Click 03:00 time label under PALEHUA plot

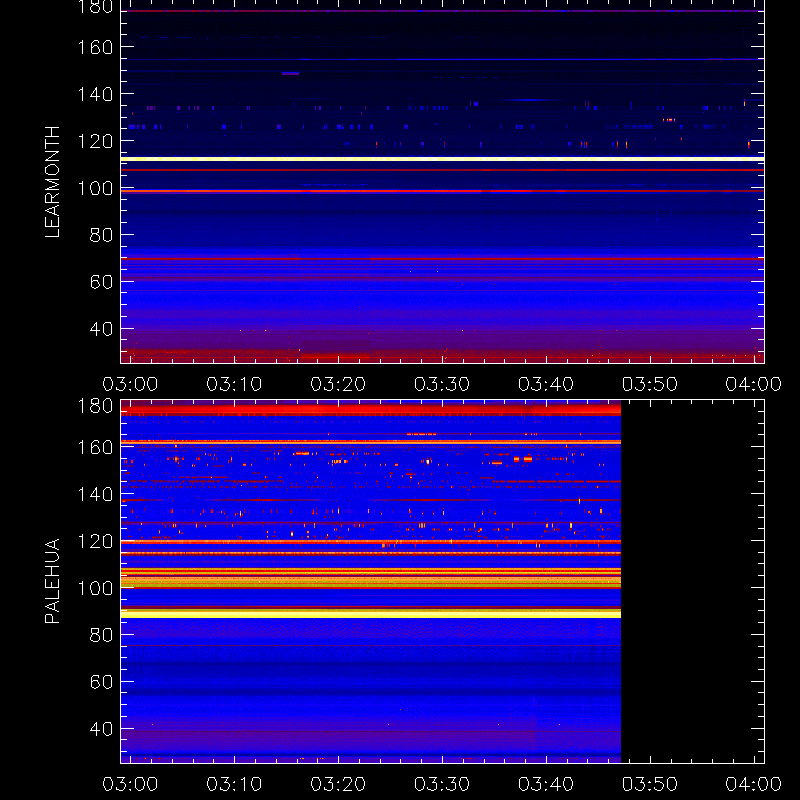(x=130, y=784)
